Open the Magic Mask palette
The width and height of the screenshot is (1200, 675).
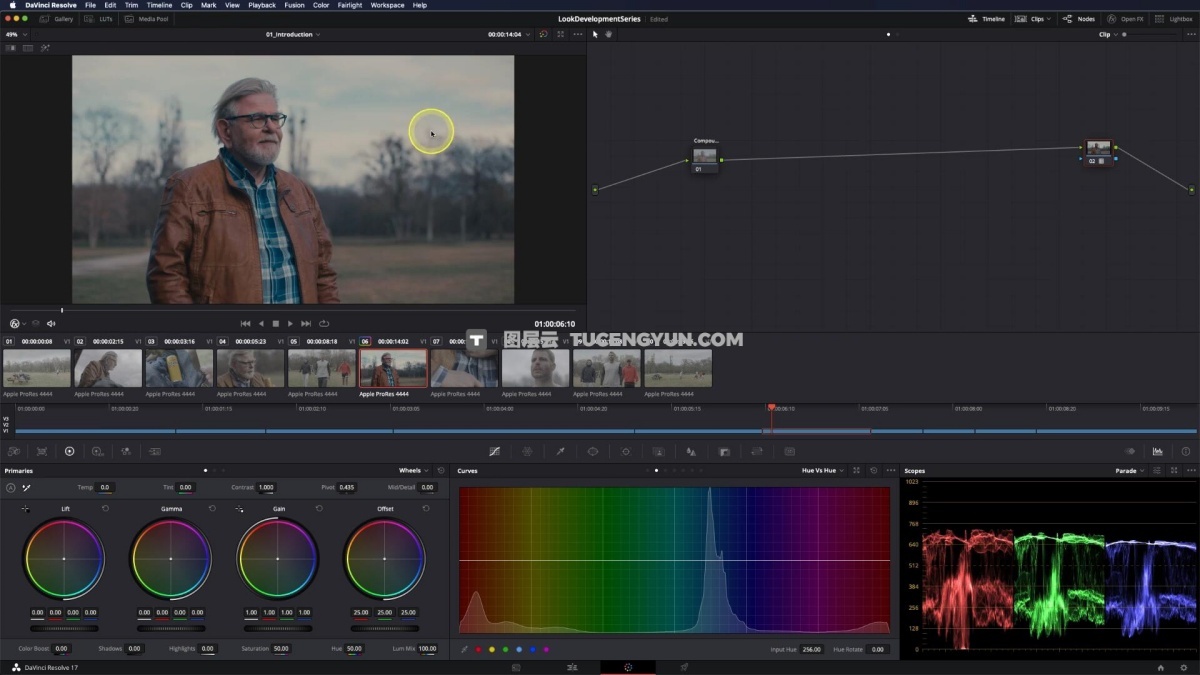click(x=658, y=451)
